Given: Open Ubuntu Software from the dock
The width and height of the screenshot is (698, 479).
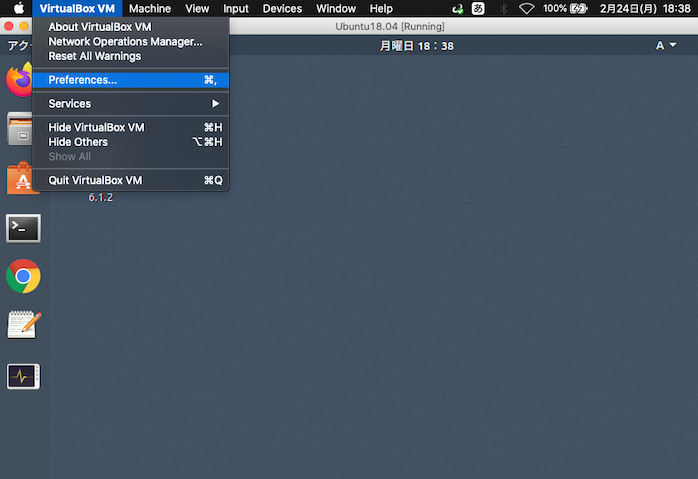Looking at the screenshot, I should [20, 178].
